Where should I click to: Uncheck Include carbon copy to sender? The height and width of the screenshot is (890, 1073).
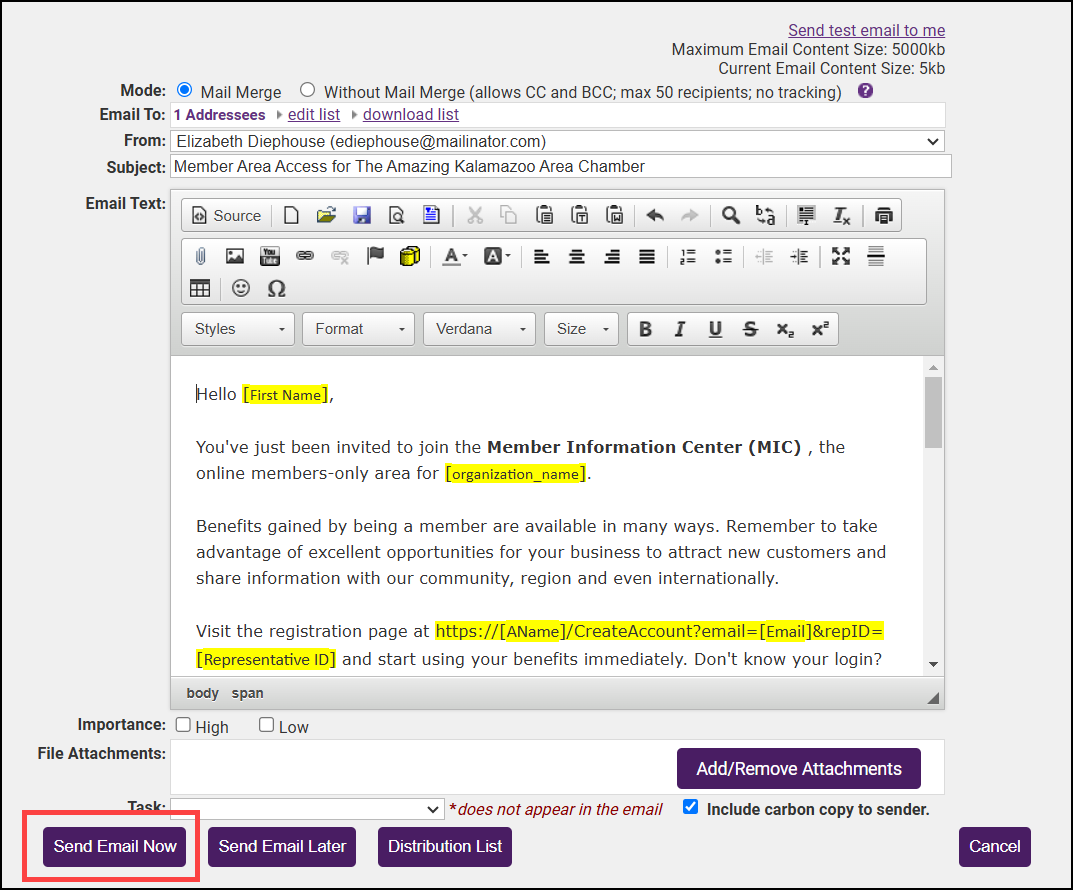pos(690,807)
